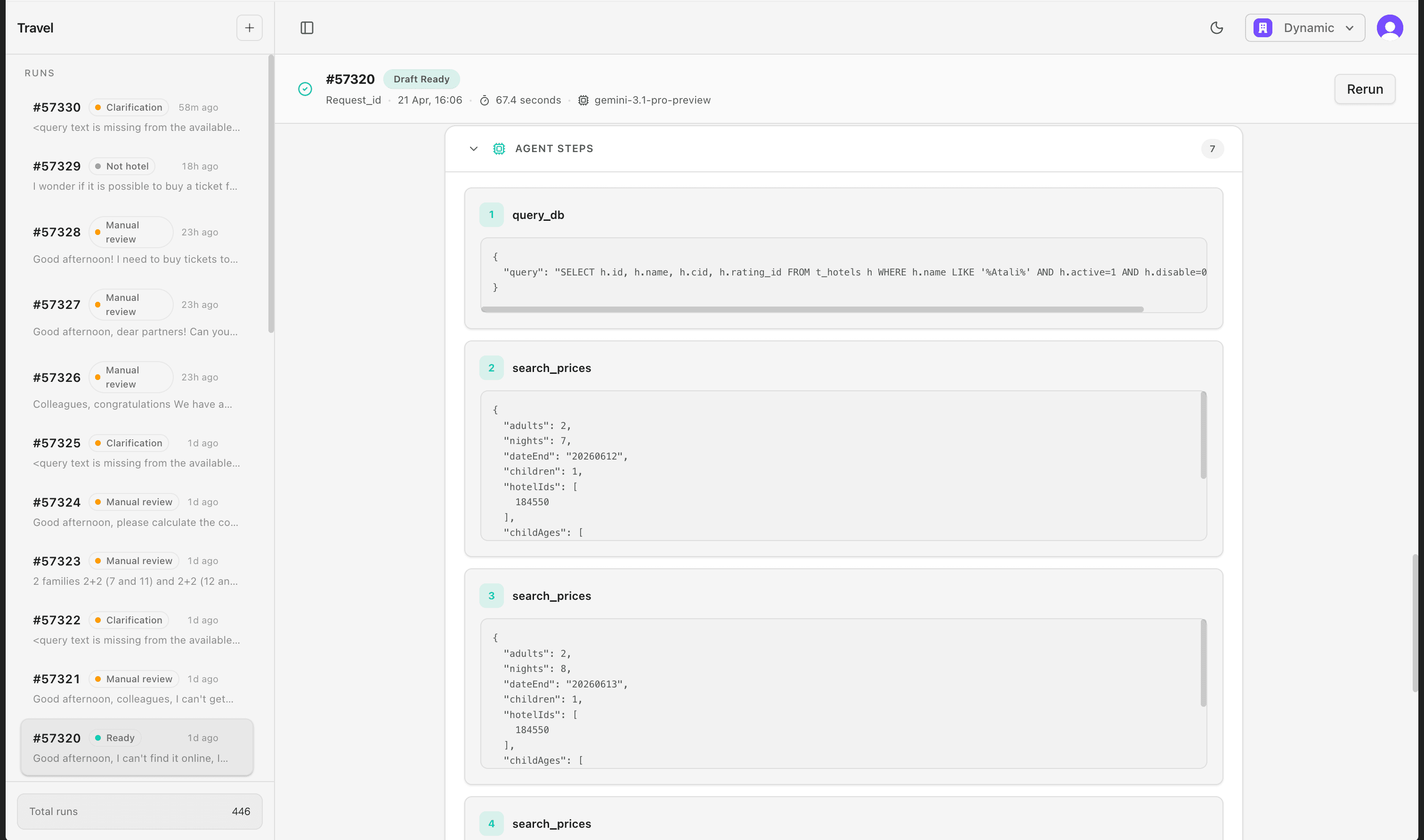Open the user profile avatar
This screenshot has height=840, width=1424.
click(1390, 27)
